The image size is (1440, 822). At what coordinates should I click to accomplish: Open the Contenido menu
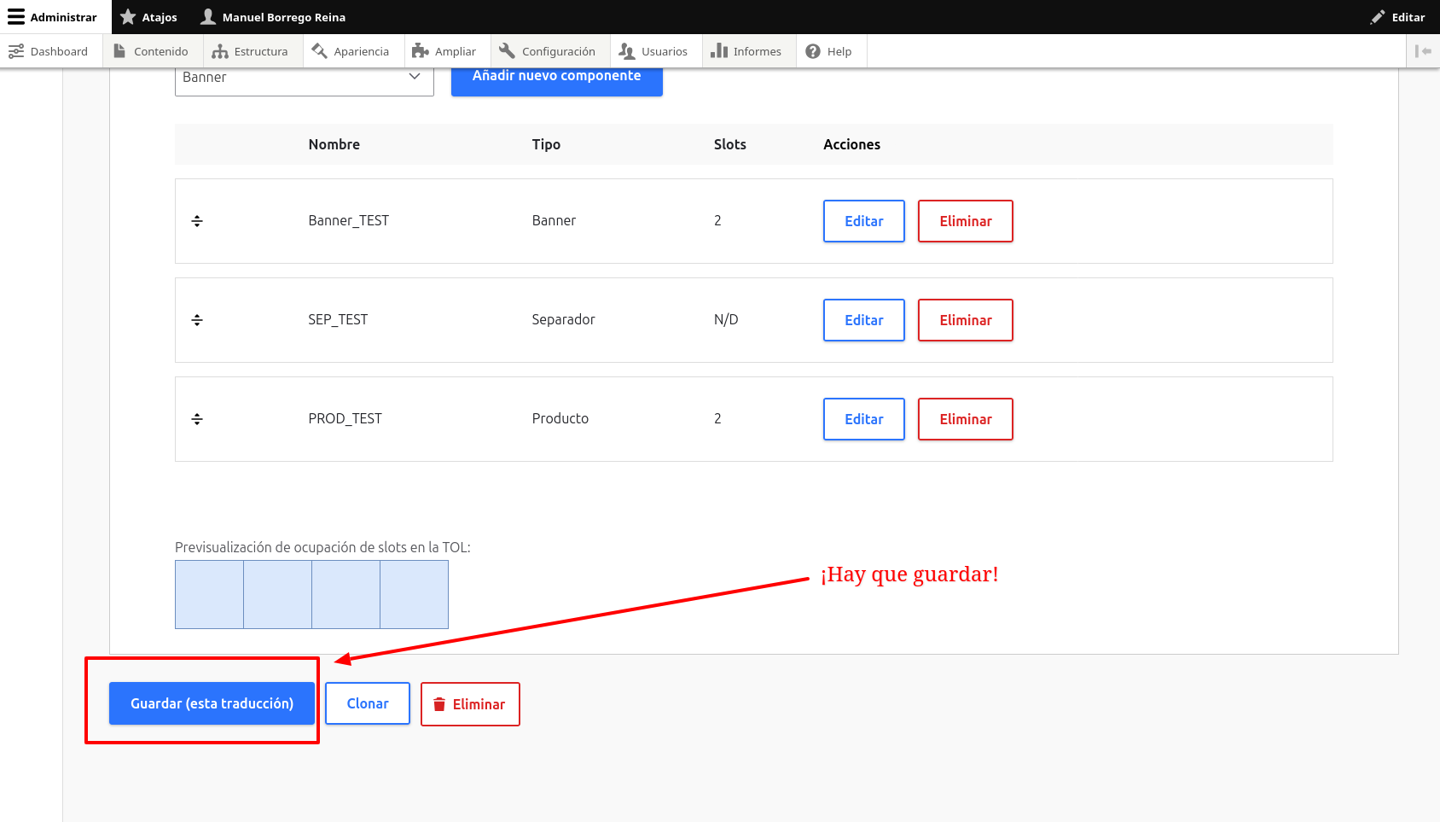pyautogui.click(x=151, y=51)
